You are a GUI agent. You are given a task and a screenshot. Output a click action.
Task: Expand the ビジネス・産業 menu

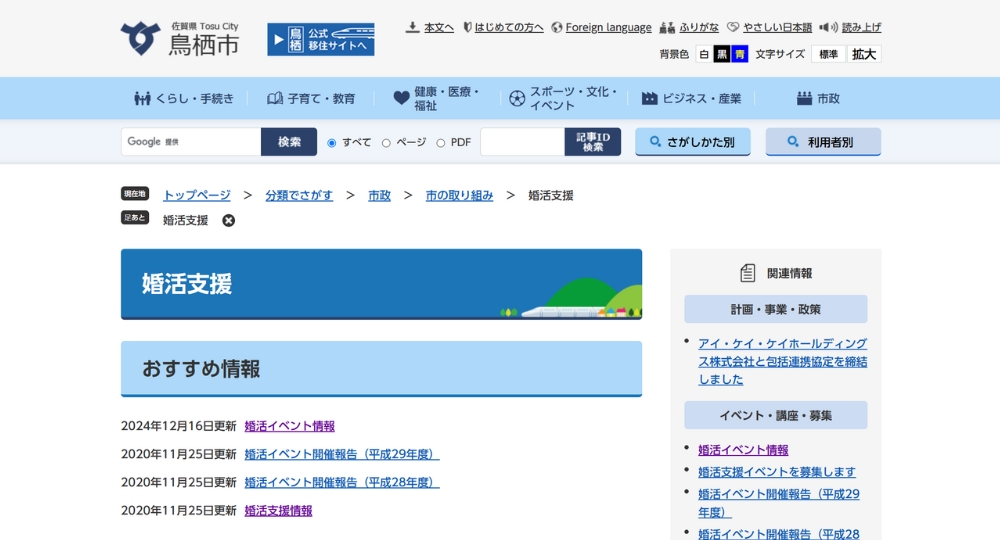coord(691,98)
